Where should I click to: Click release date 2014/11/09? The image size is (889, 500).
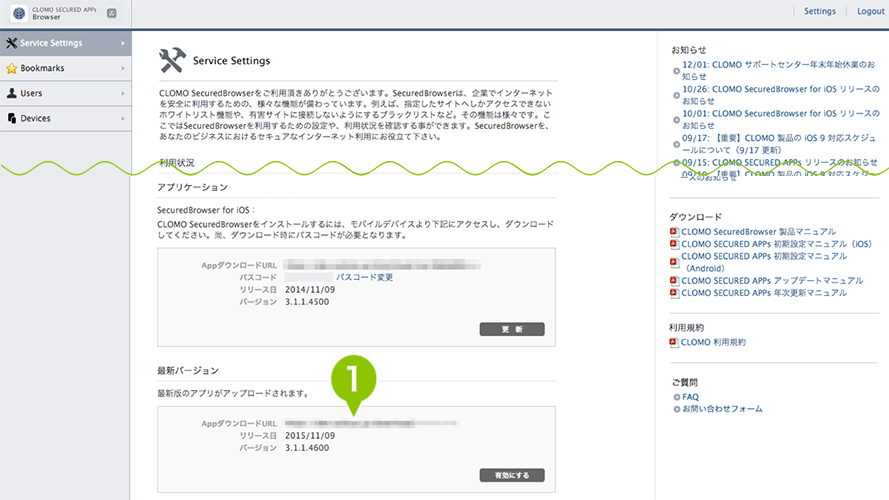pos(310,290)
